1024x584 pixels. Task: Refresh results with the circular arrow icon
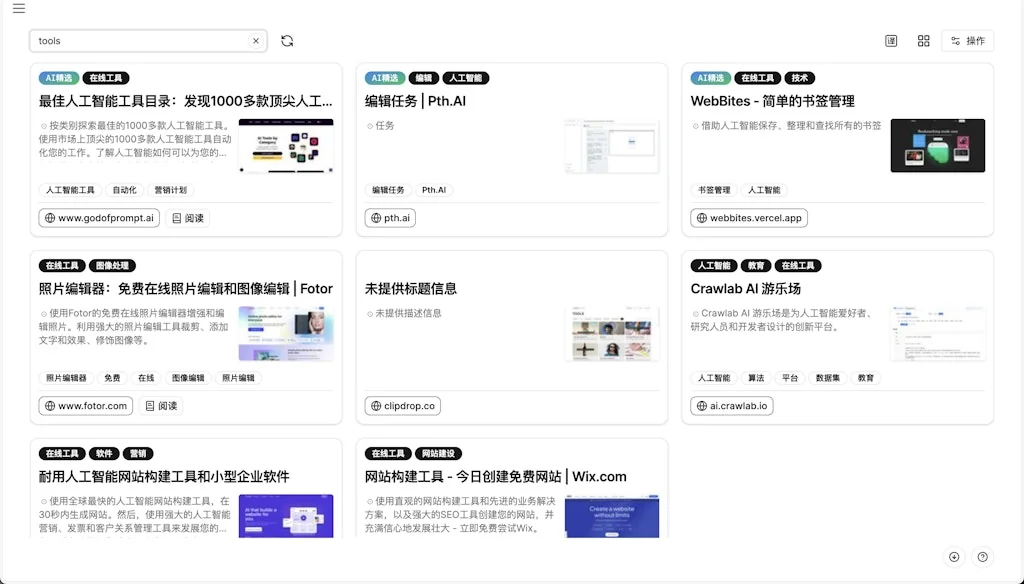287,40
